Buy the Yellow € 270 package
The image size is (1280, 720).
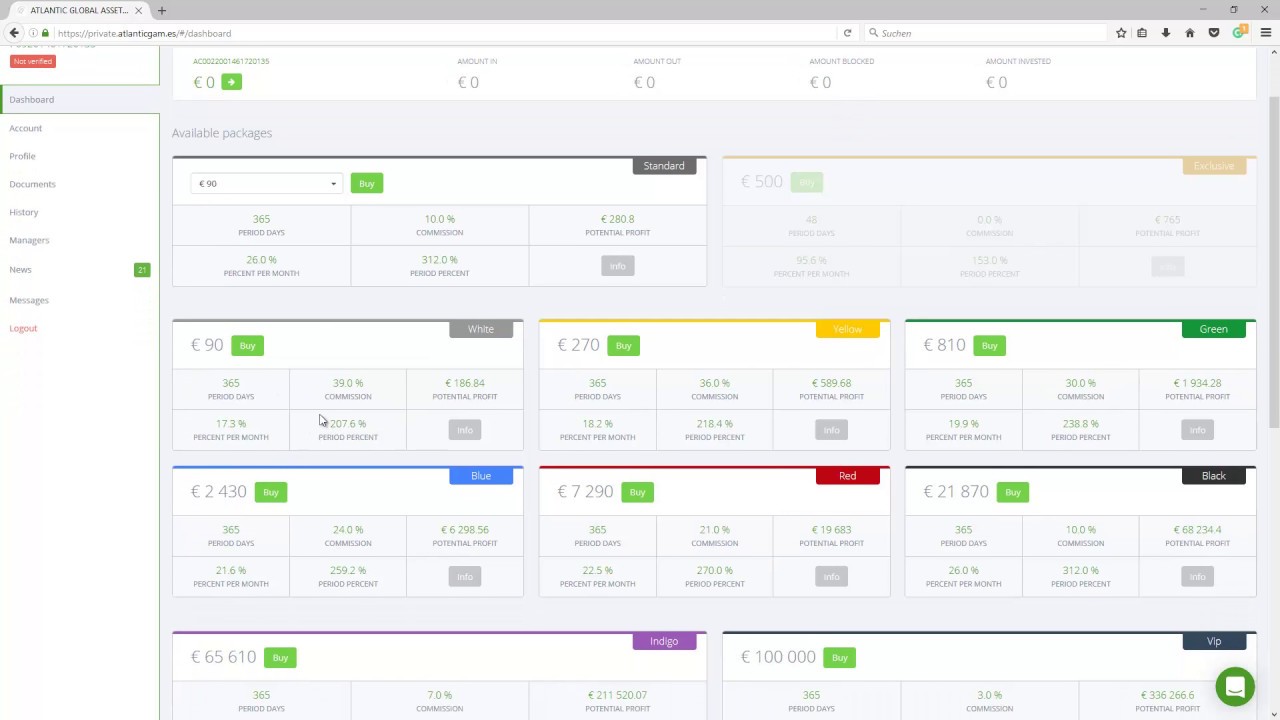(623, 345)
